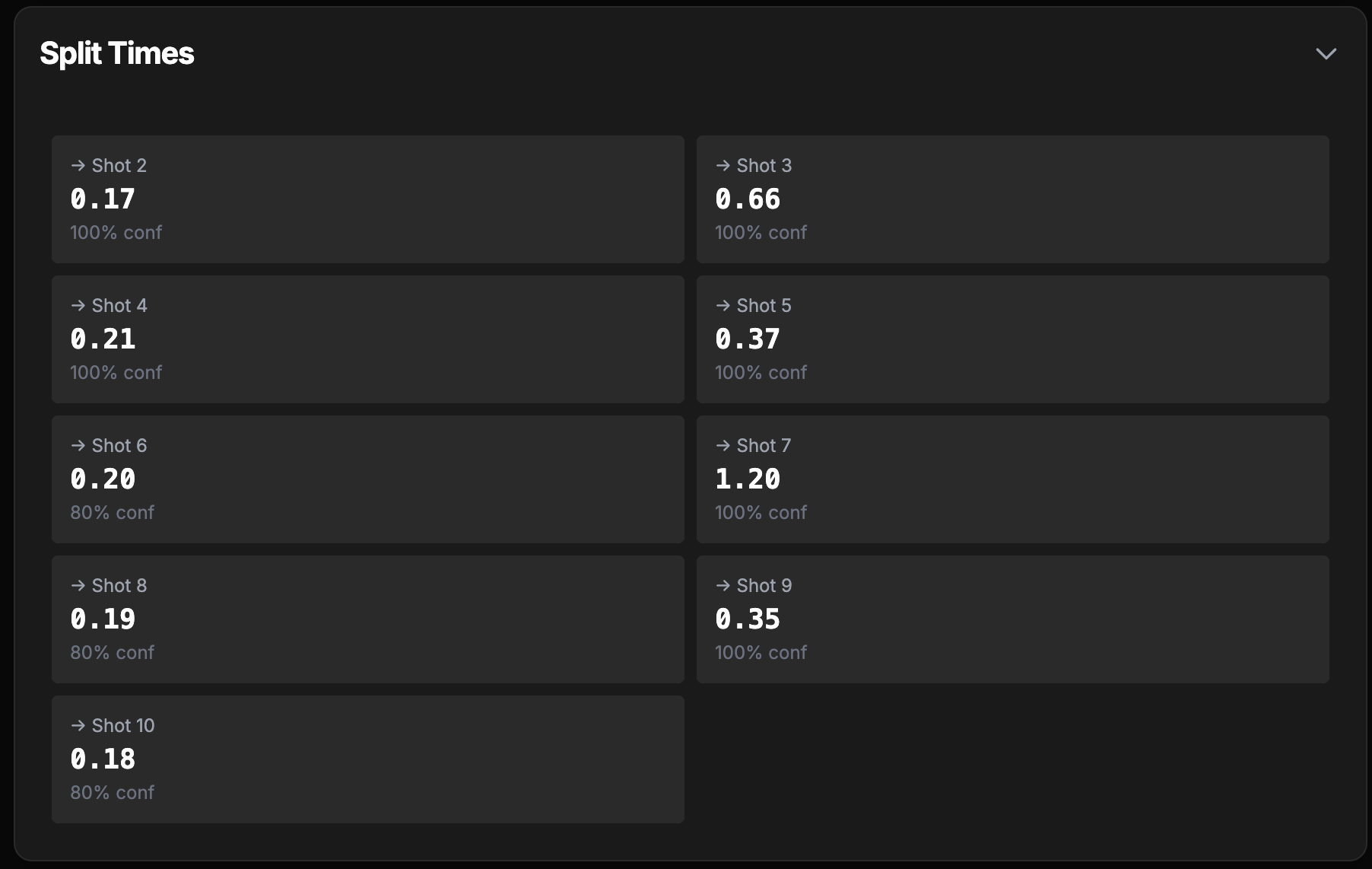Click the Split Times heading

[x=117, y=53]
